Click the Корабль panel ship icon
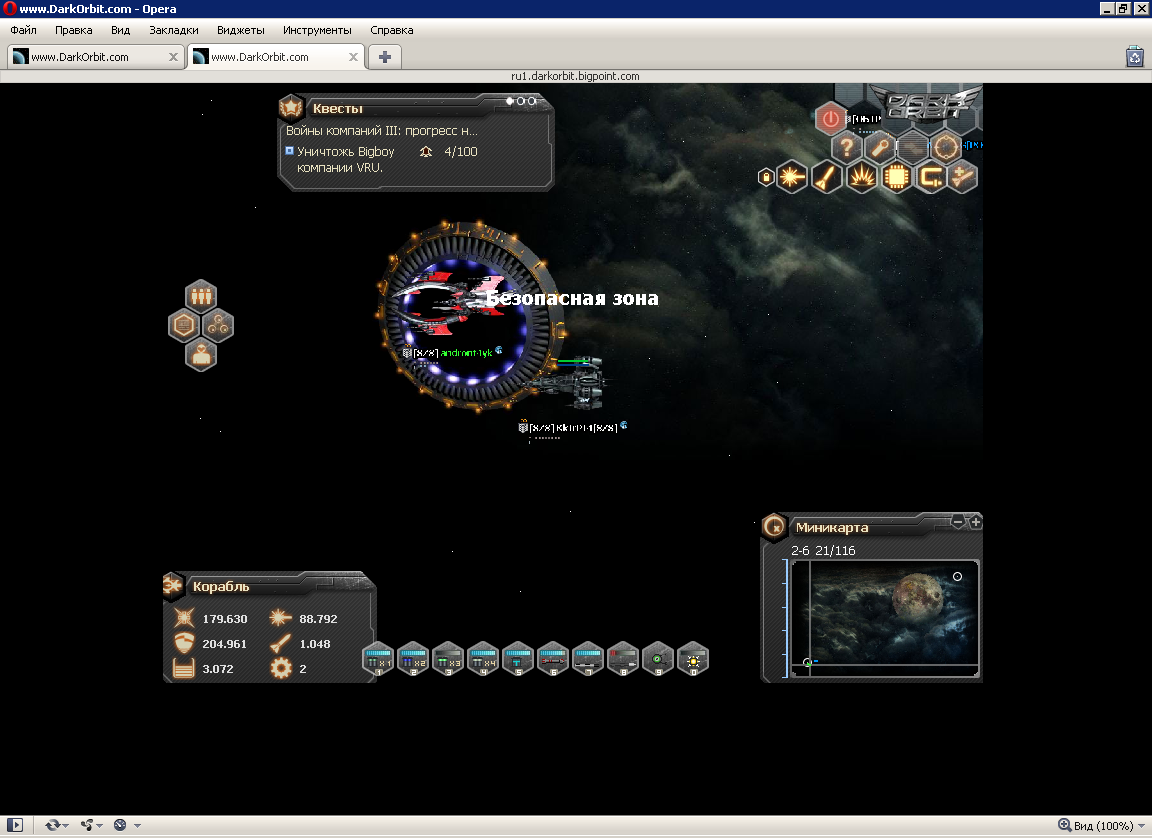The width and height of the screenshot is (1152, 838). (x=173, y=585)
